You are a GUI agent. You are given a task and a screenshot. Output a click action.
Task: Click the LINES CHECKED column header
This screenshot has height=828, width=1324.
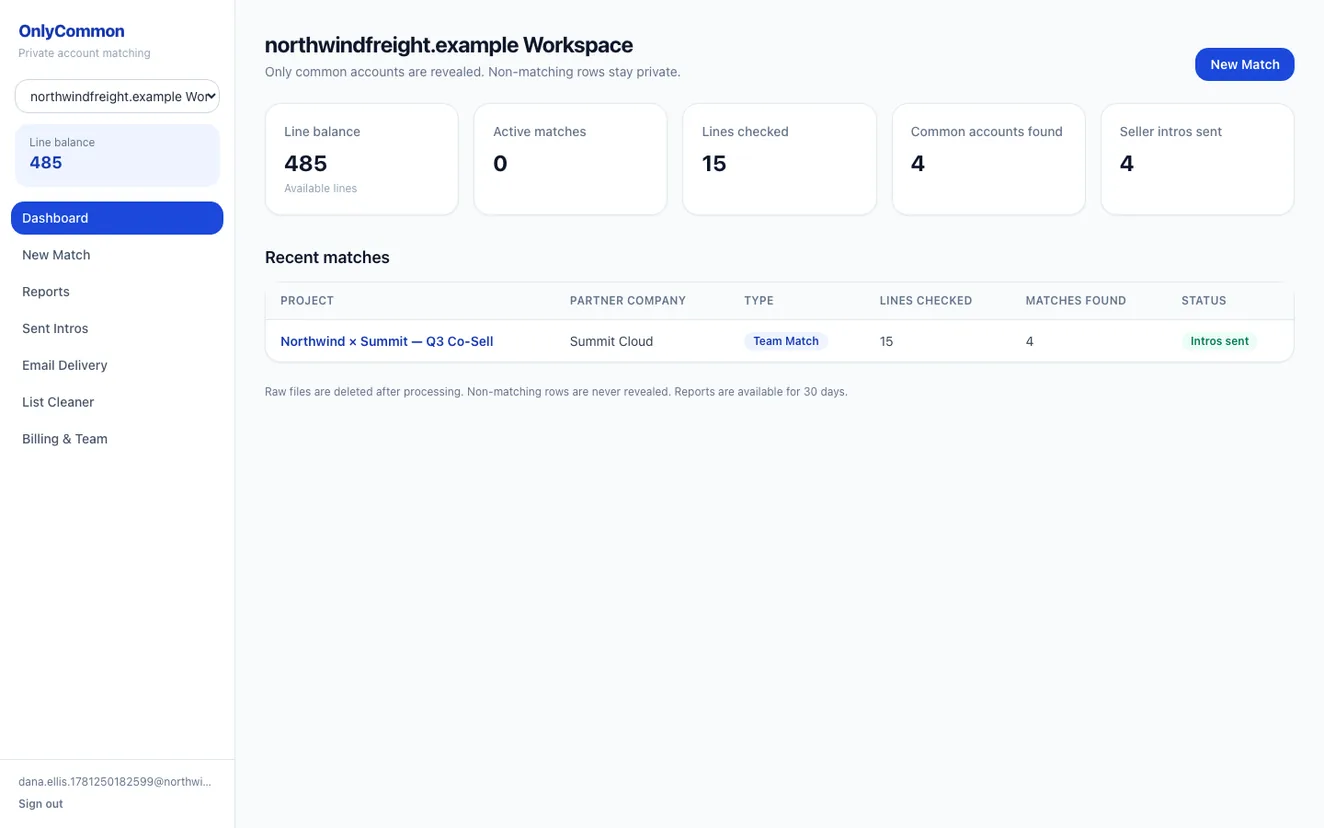(x=926, y=301)
